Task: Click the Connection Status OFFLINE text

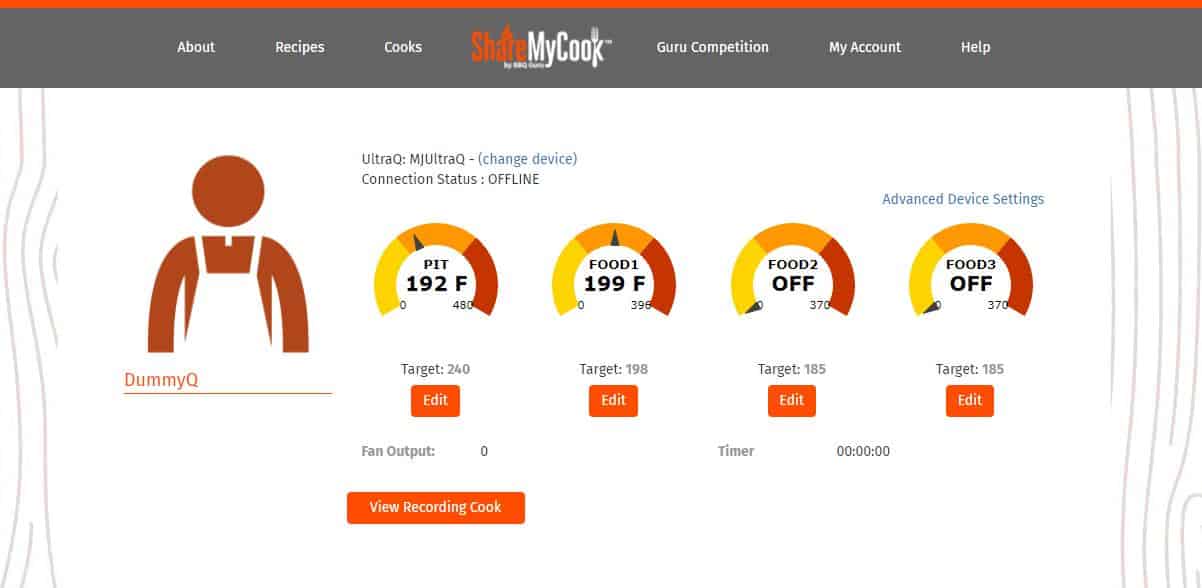Action: [x=450, y=179]
